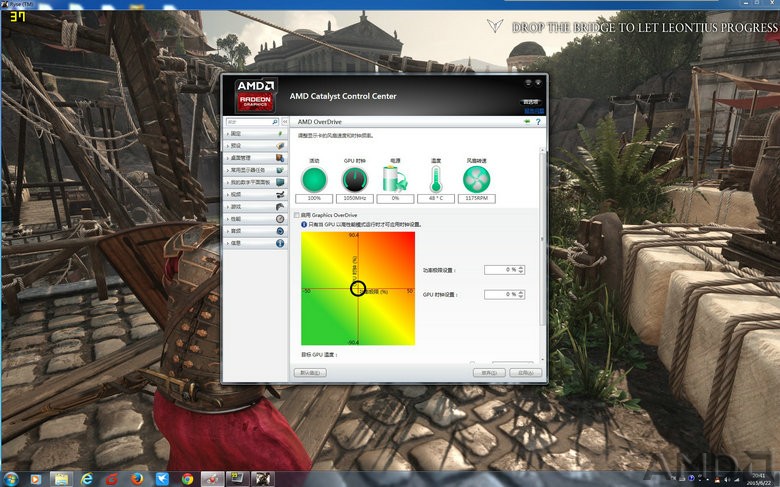Image resolution: width=780 pixels, height=487 pixels.
Task: Click the vertical scrollbar thumb in the OverDrive panel
Action: coord(543,239)
